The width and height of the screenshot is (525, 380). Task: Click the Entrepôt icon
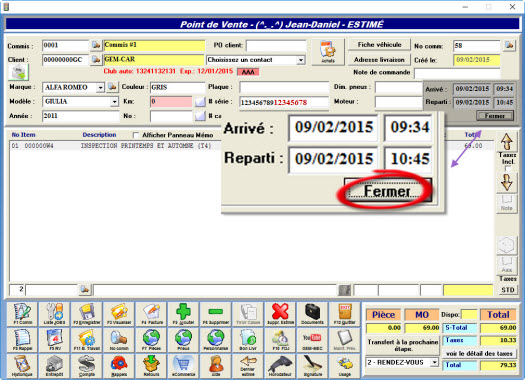click(x=55, y=366)
